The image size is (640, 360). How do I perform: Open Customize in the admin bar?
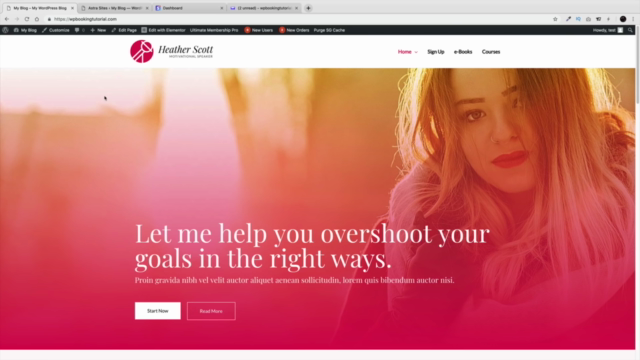click(x=56, y=30)
